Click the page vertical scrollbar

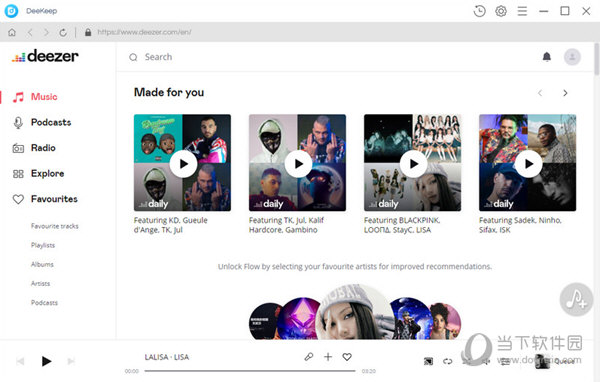pos(597,59)
